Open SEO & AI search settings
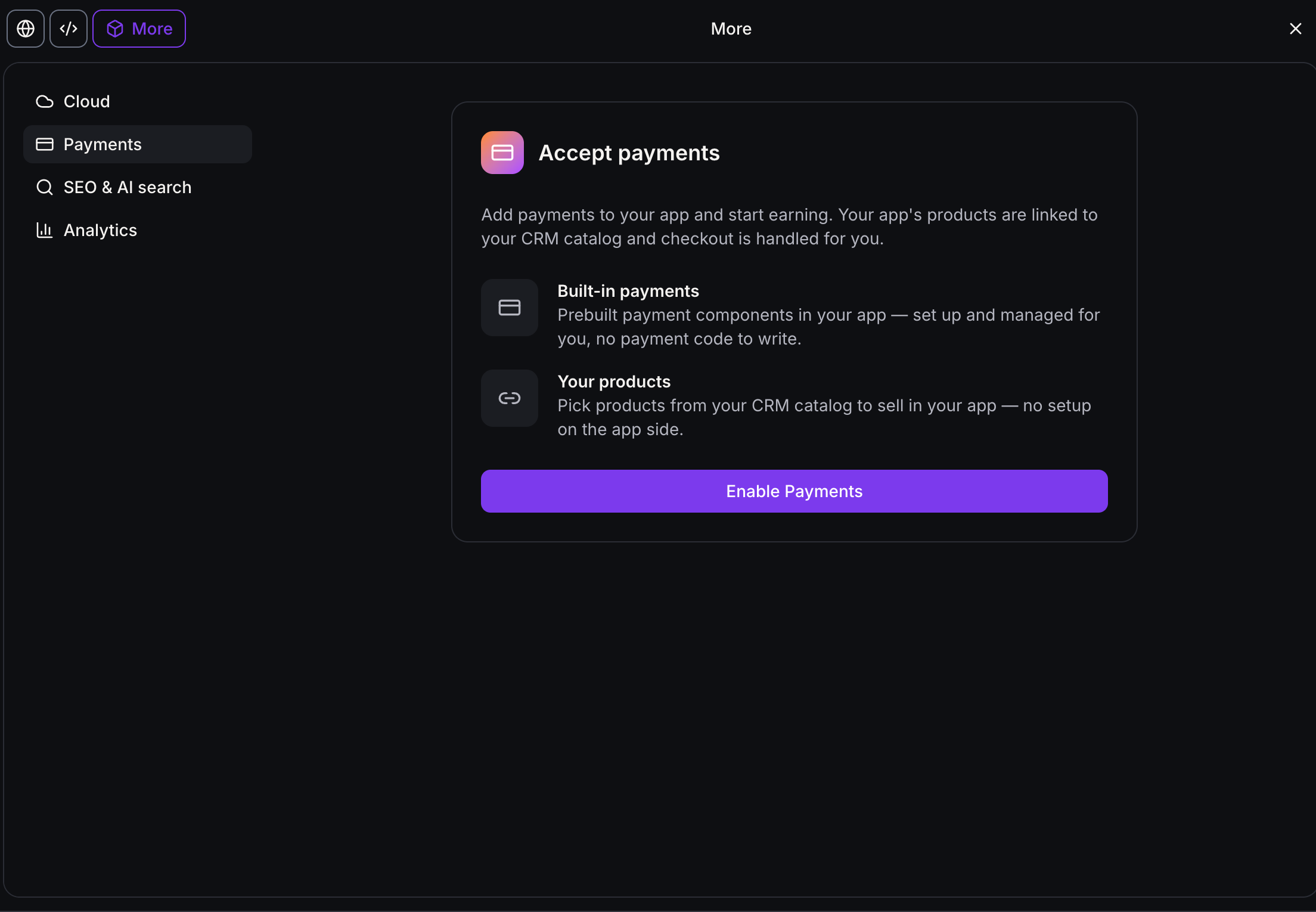 point(138,187)
